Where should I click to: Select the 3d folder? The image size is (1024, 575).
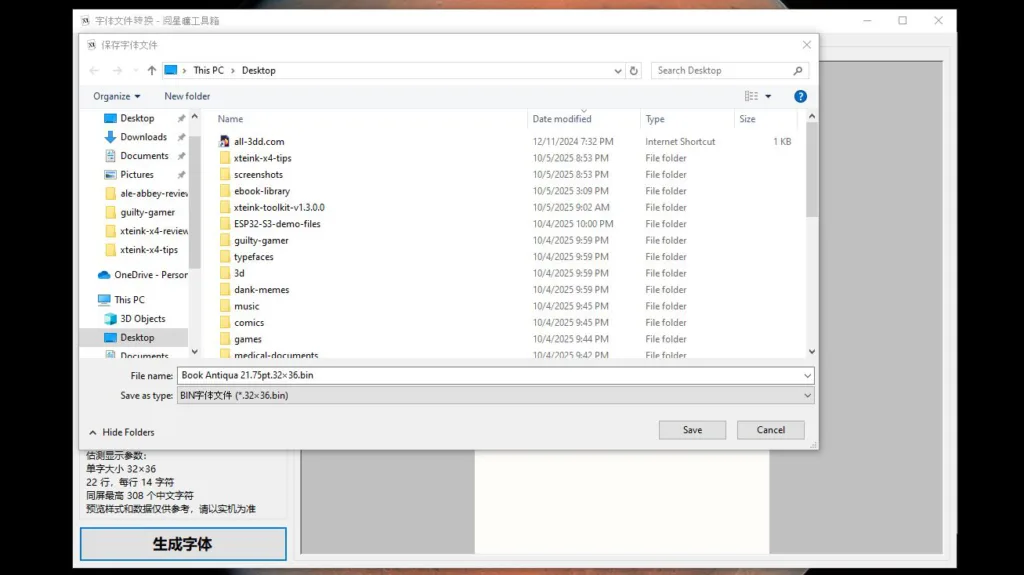click(x=239, y=273)
